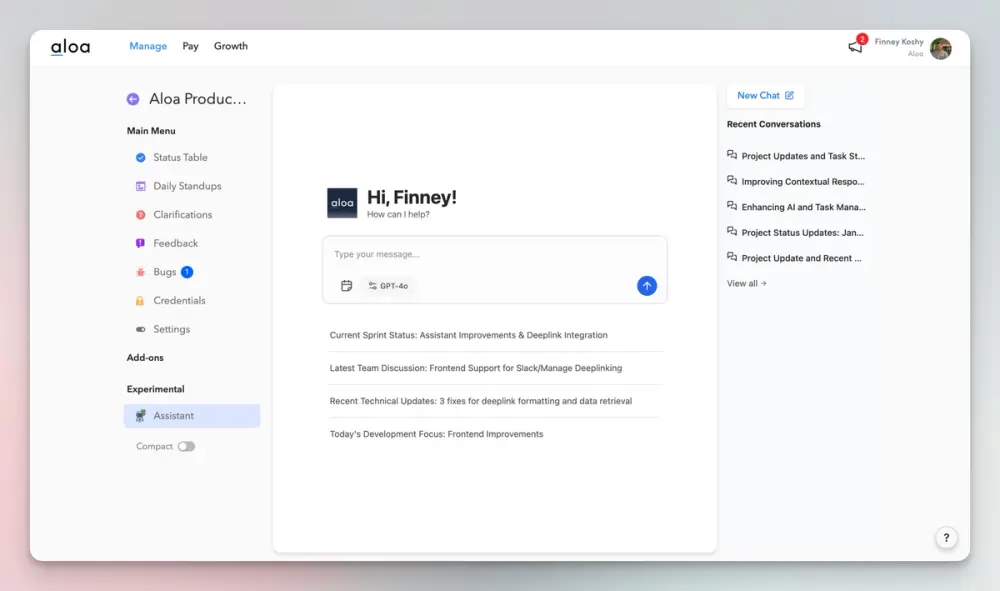Click the aloa assistant logo tile
This screenshot has height=591, width=1000.
(x=342, y=203)
